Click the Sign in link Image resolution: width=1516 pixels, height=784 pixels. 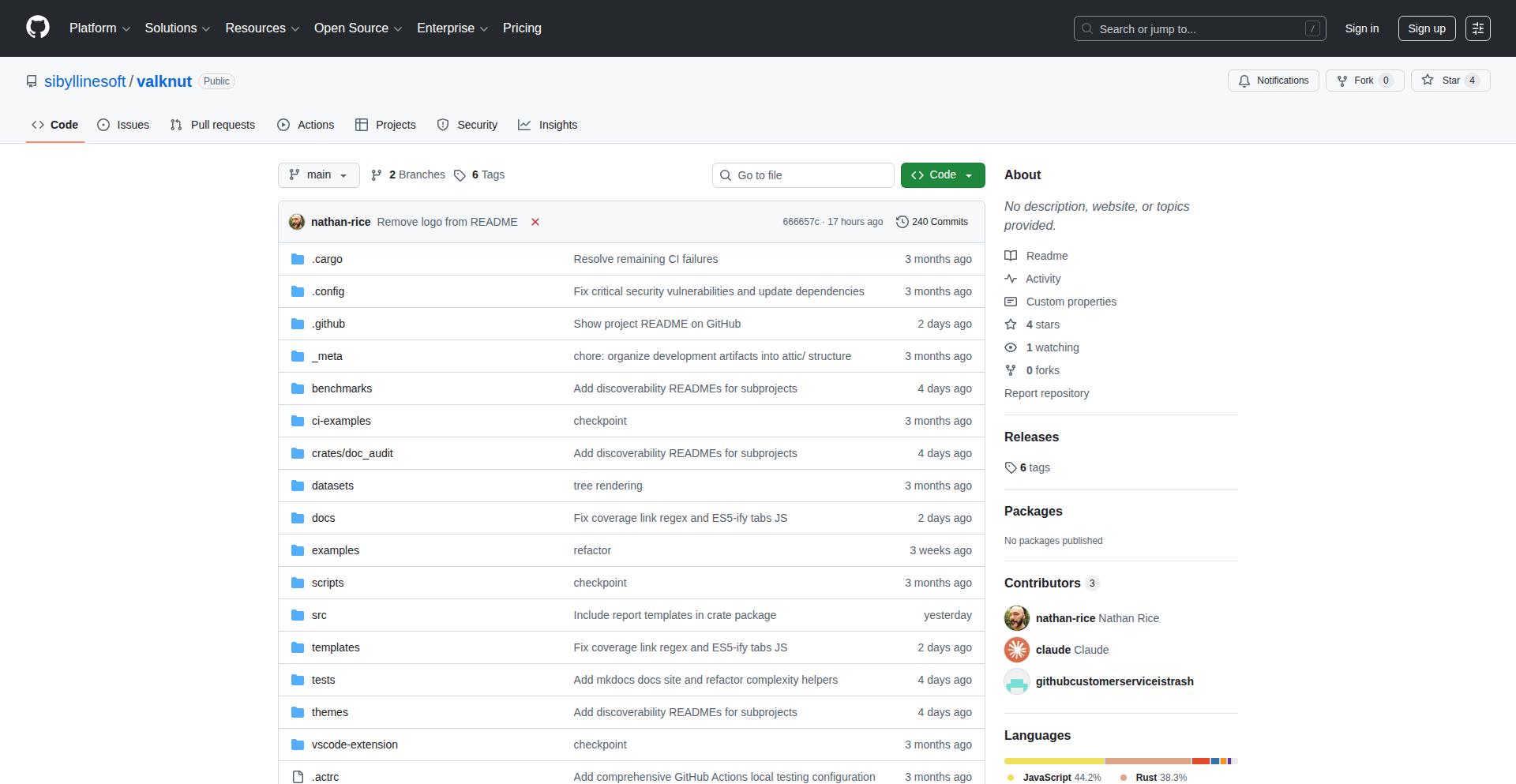pos(1362,28)
